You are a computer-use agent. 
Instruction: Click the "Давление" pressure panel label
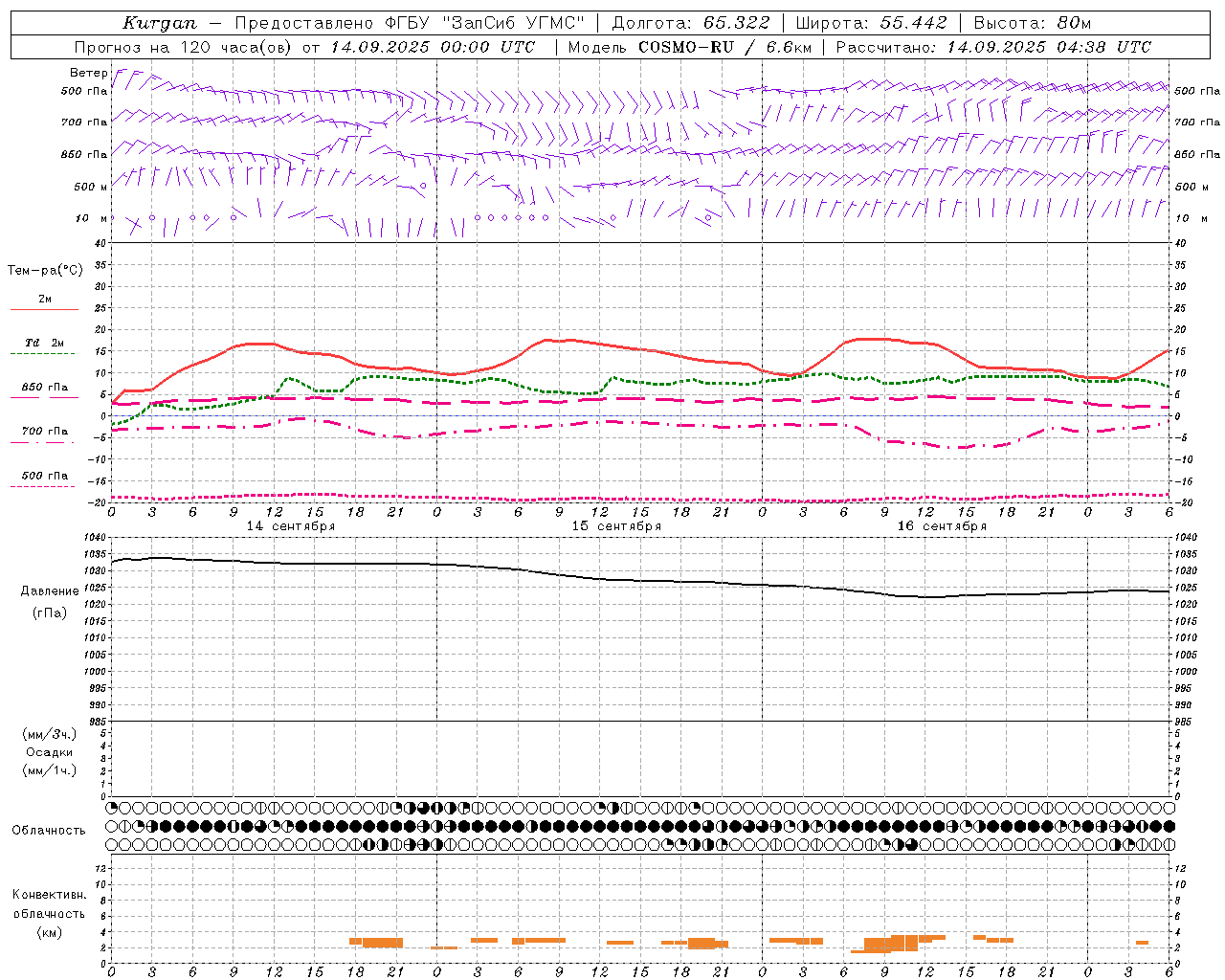click(50, 591)
